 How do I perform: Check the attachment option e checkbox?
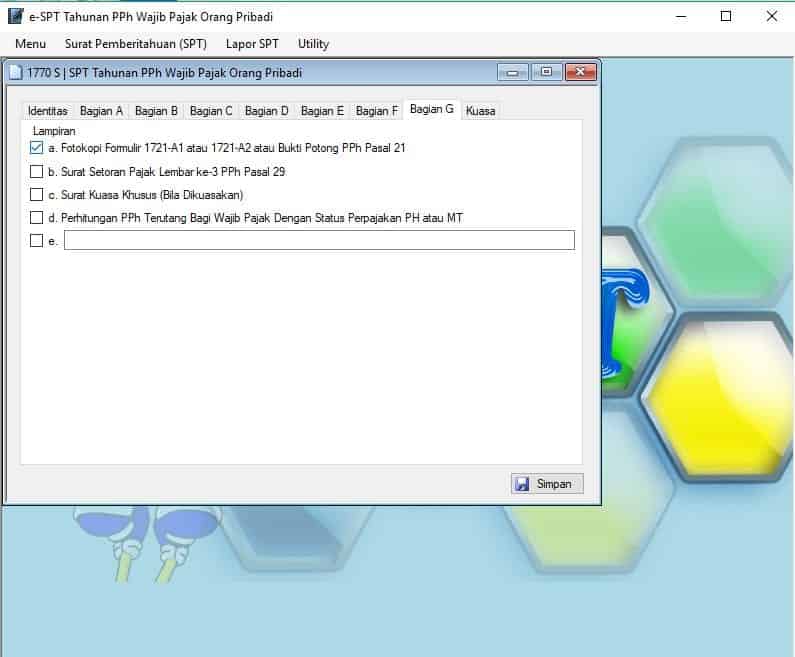coord(37,240)
